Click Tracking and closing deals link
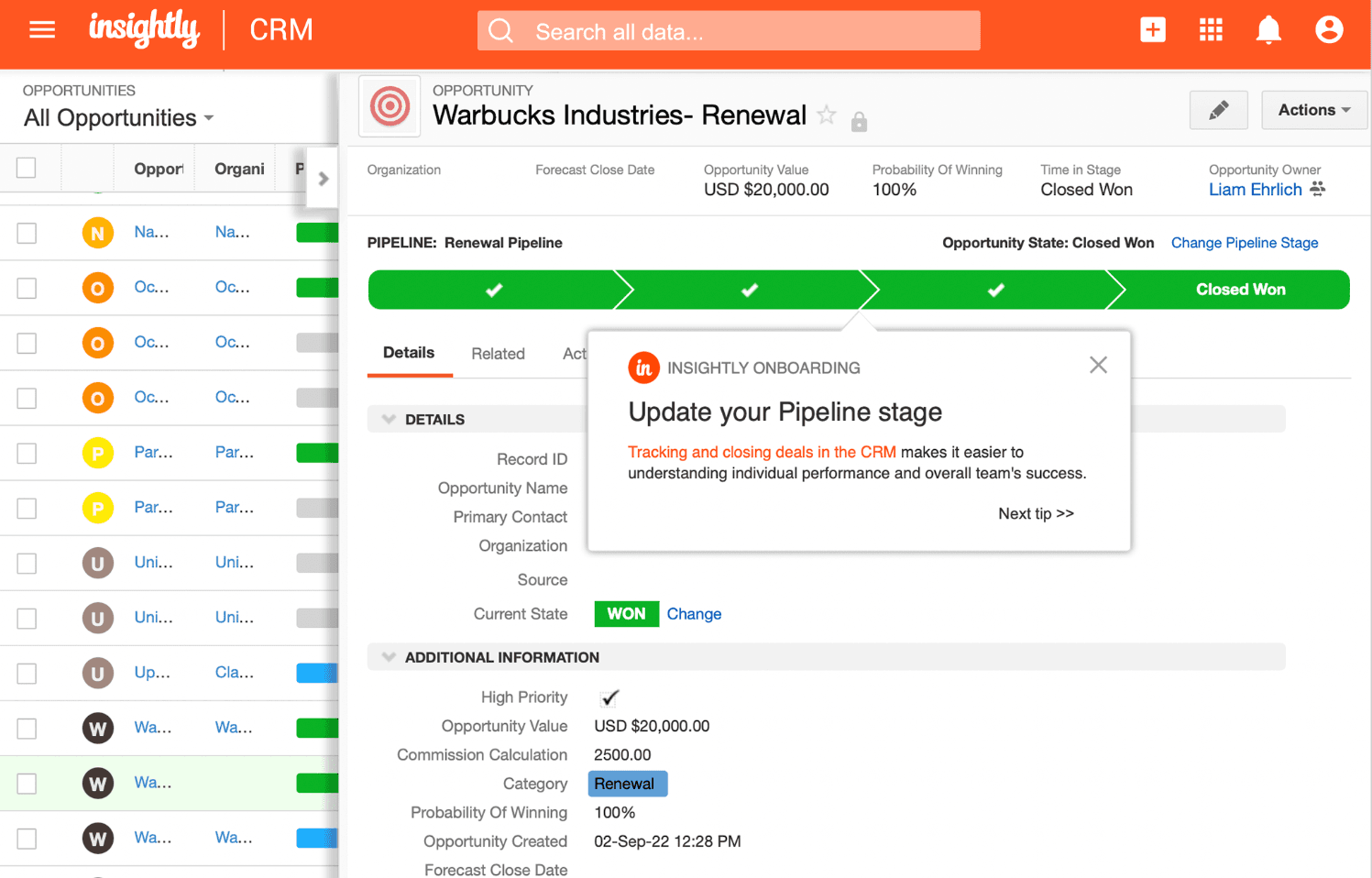1372x878 pixels. (x=762, y=452)
